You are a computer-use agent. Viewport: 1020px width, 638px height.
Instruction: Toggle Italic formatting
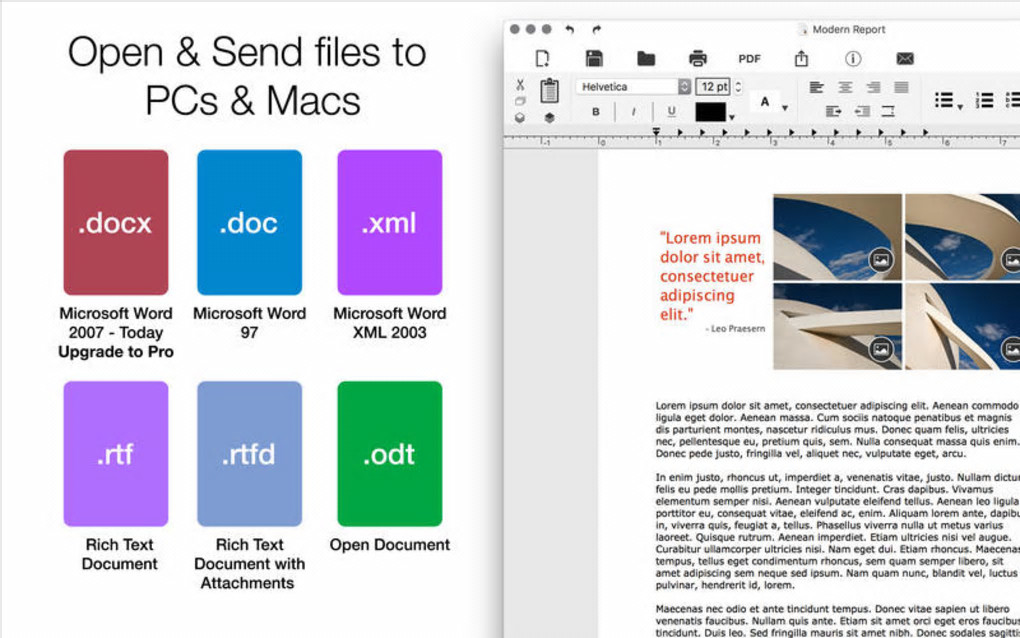(x=634, y=112)
